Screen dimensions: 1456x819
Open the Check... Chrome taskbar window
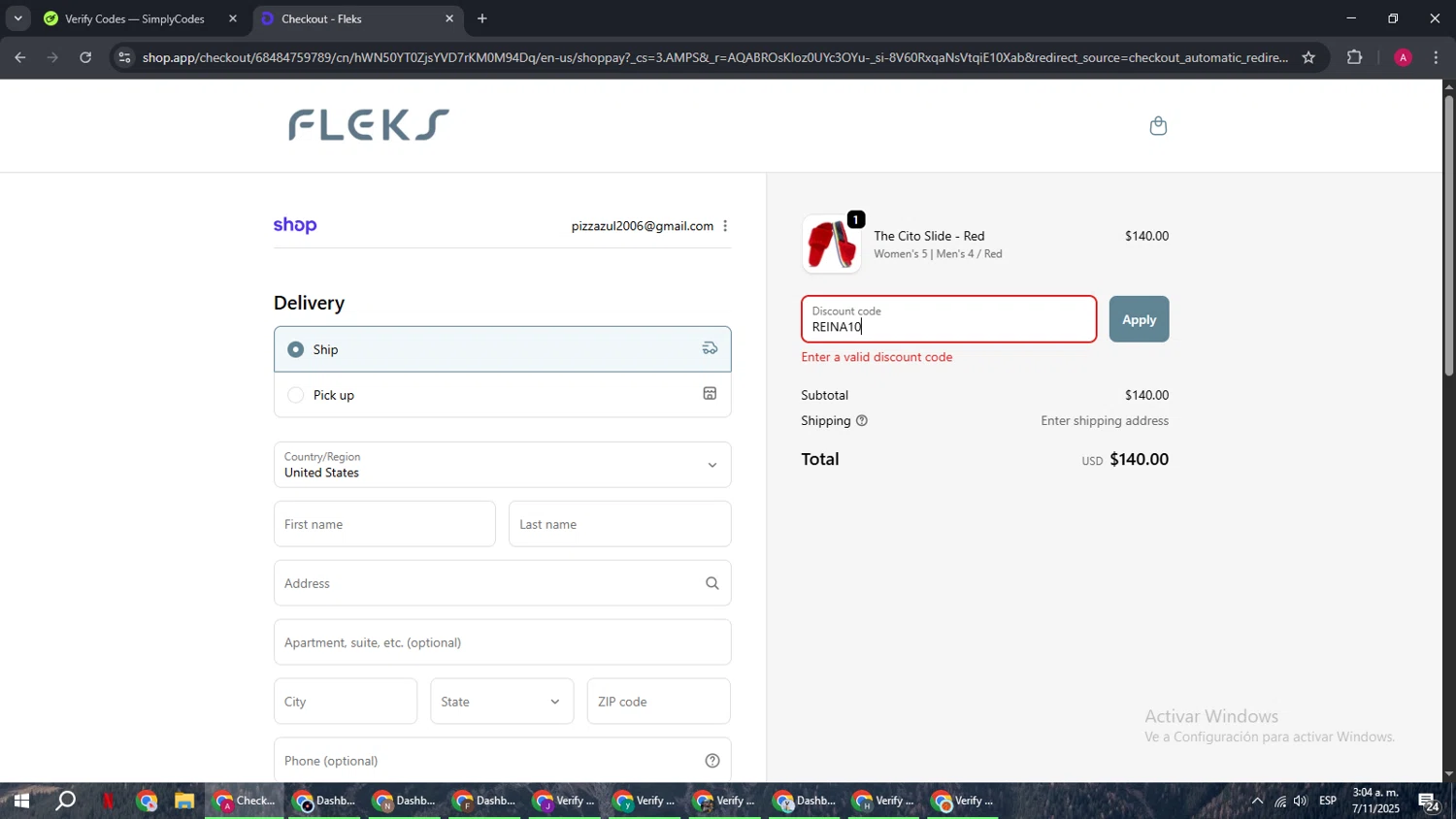coord(245,802)
